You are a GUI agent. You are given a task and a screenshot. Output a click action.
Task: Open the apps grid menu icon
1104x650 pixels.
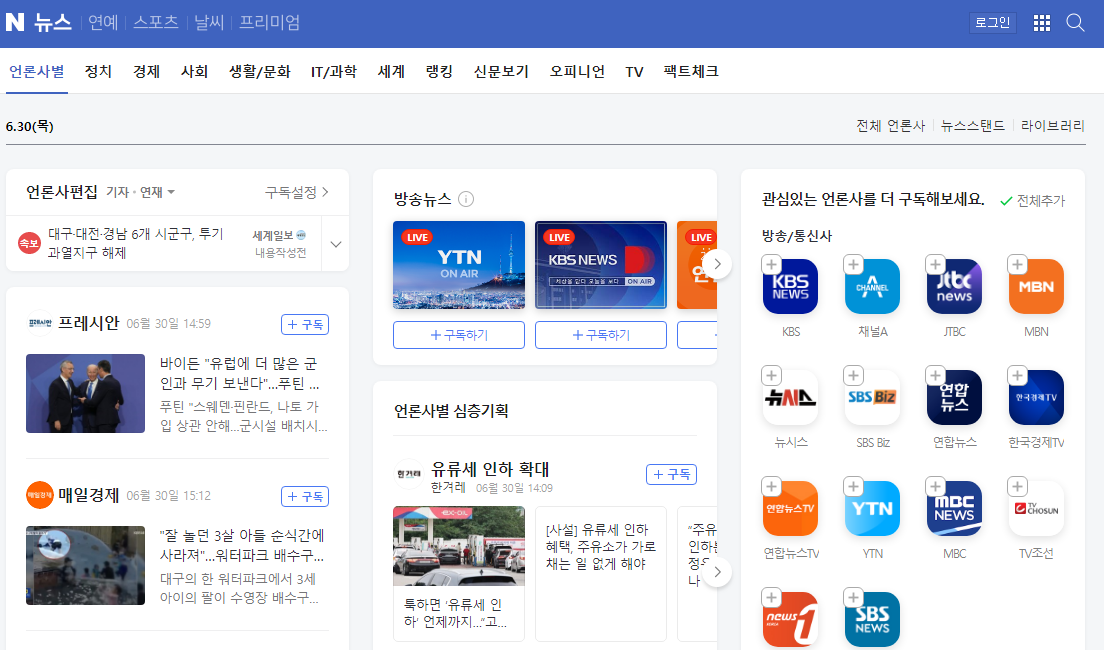pyautogui.click(x=1041, y=23)
